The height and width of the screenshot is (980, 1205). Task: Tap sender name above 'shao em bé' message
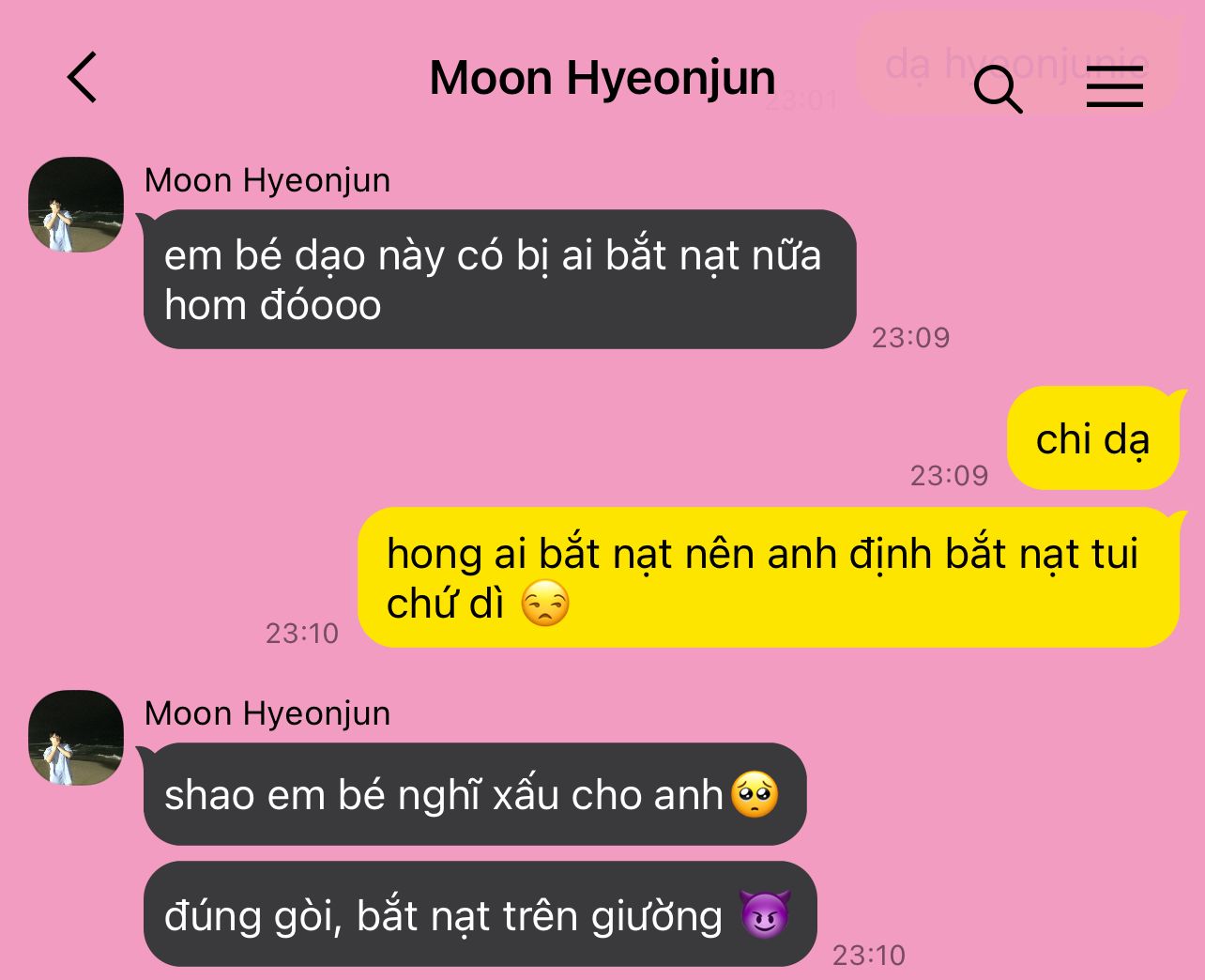click(x=267, y=712)
